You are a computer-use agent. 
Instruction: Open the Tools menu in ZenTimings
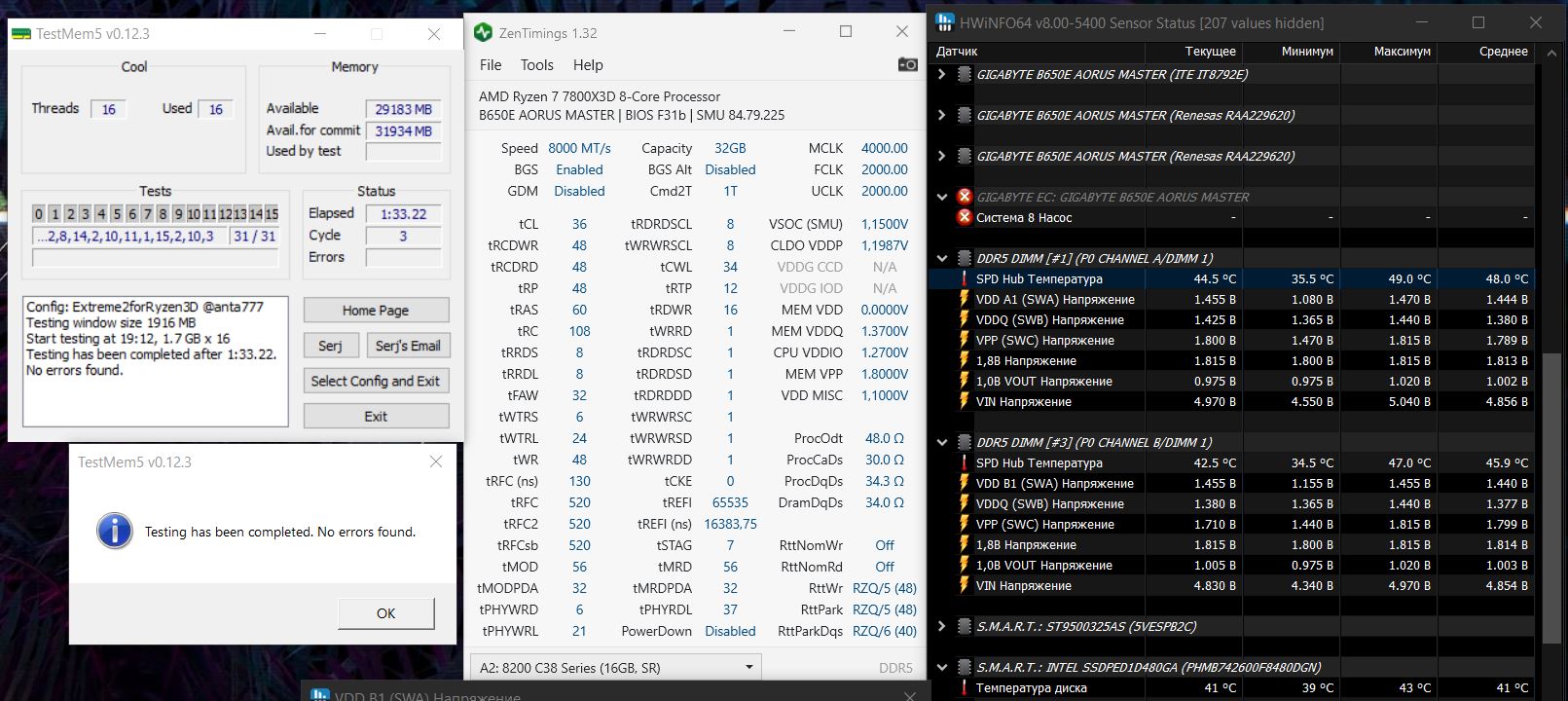click(536, 65)
